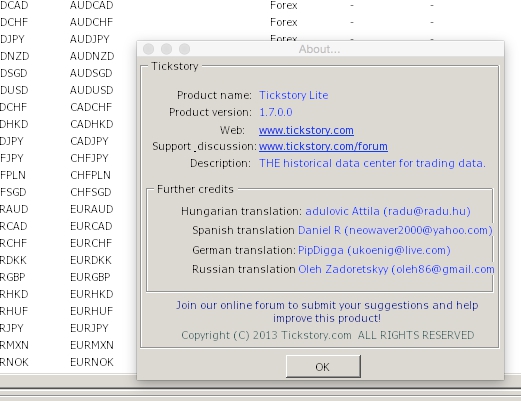Click the About... dialog title bar
521x401 pixels.
[320, 49]
